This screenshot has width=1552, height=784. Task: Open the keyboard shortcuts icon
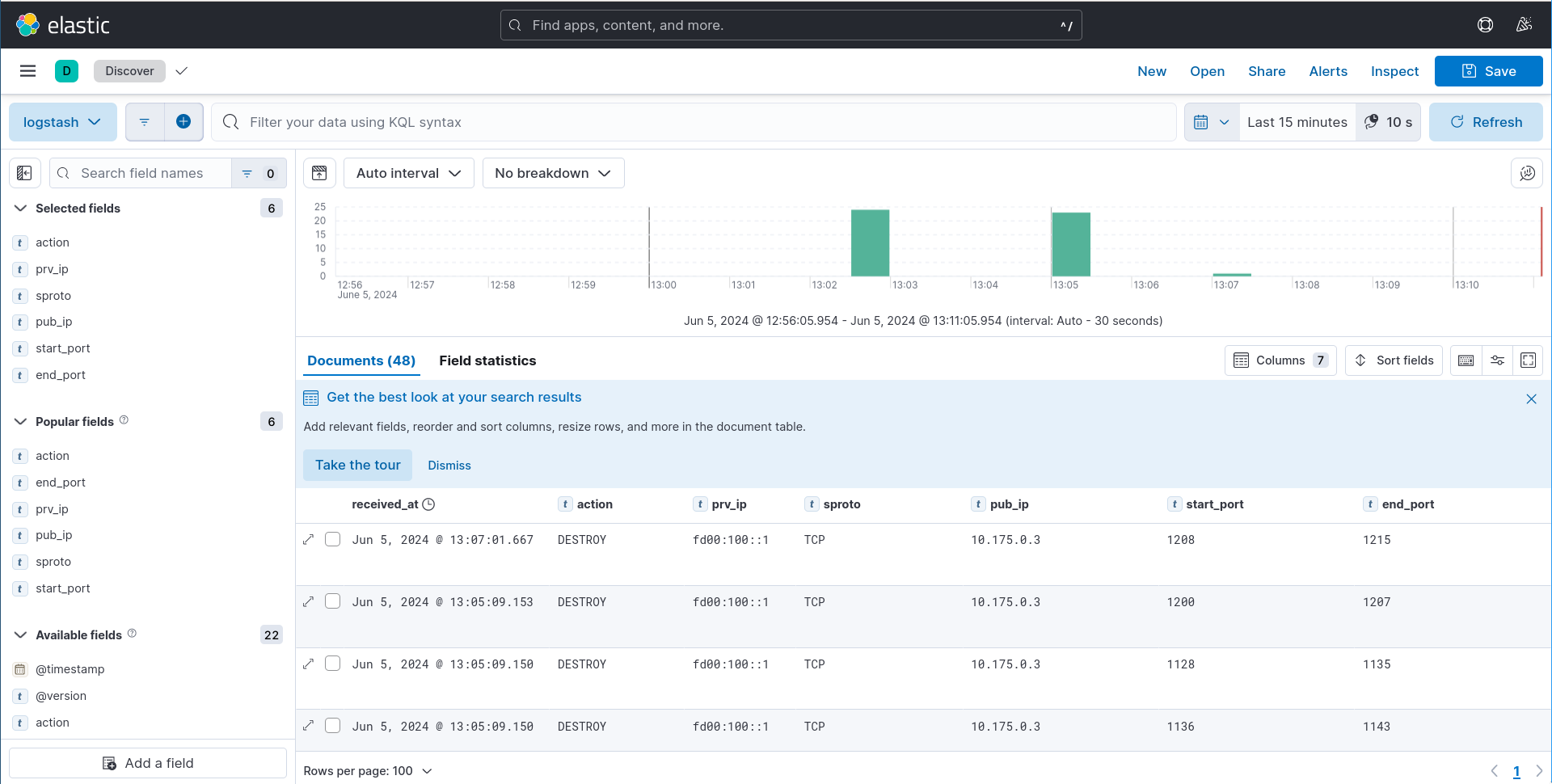click(1466, 360)
